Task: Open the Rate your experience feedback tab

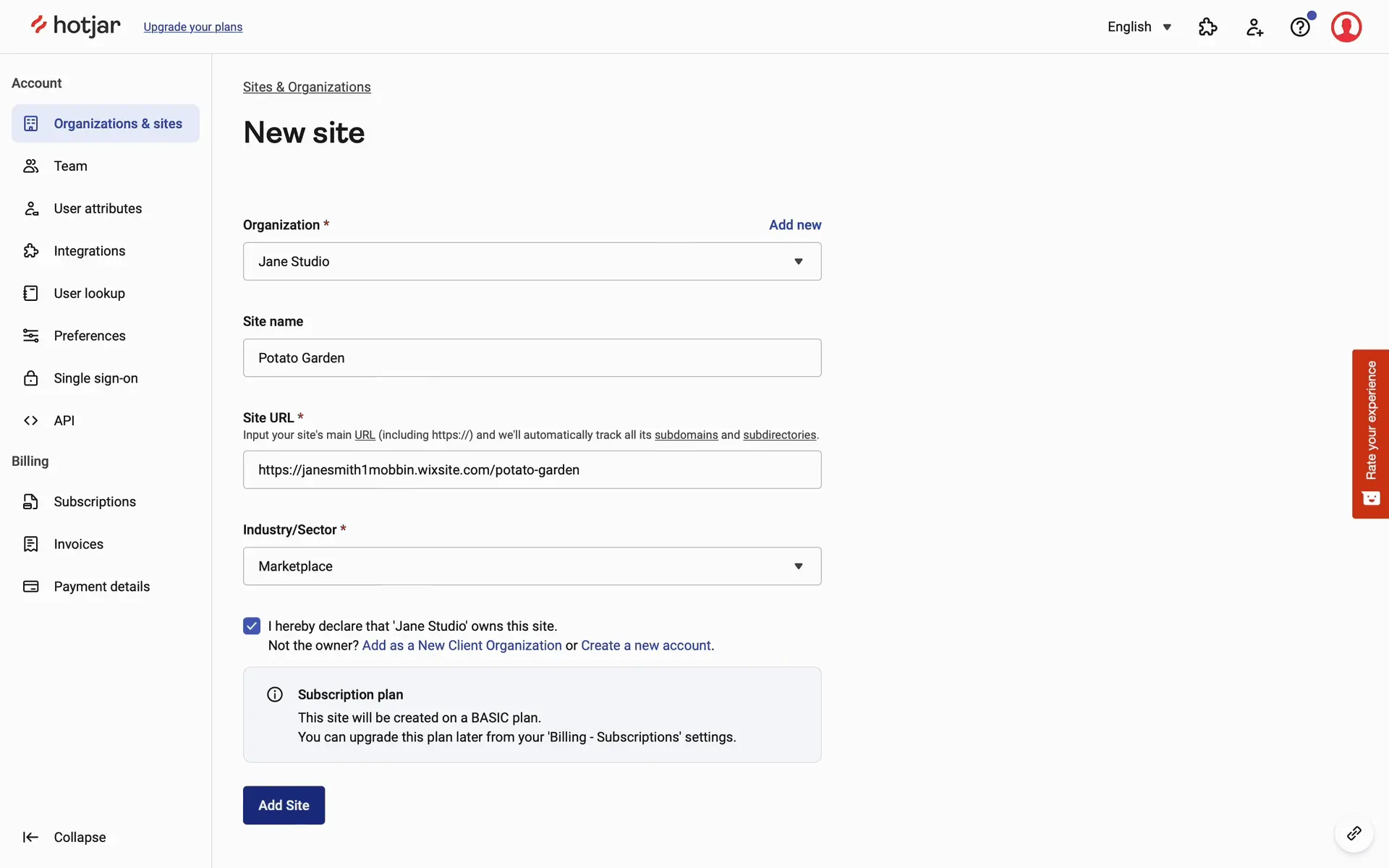Action: point(1370,433)
